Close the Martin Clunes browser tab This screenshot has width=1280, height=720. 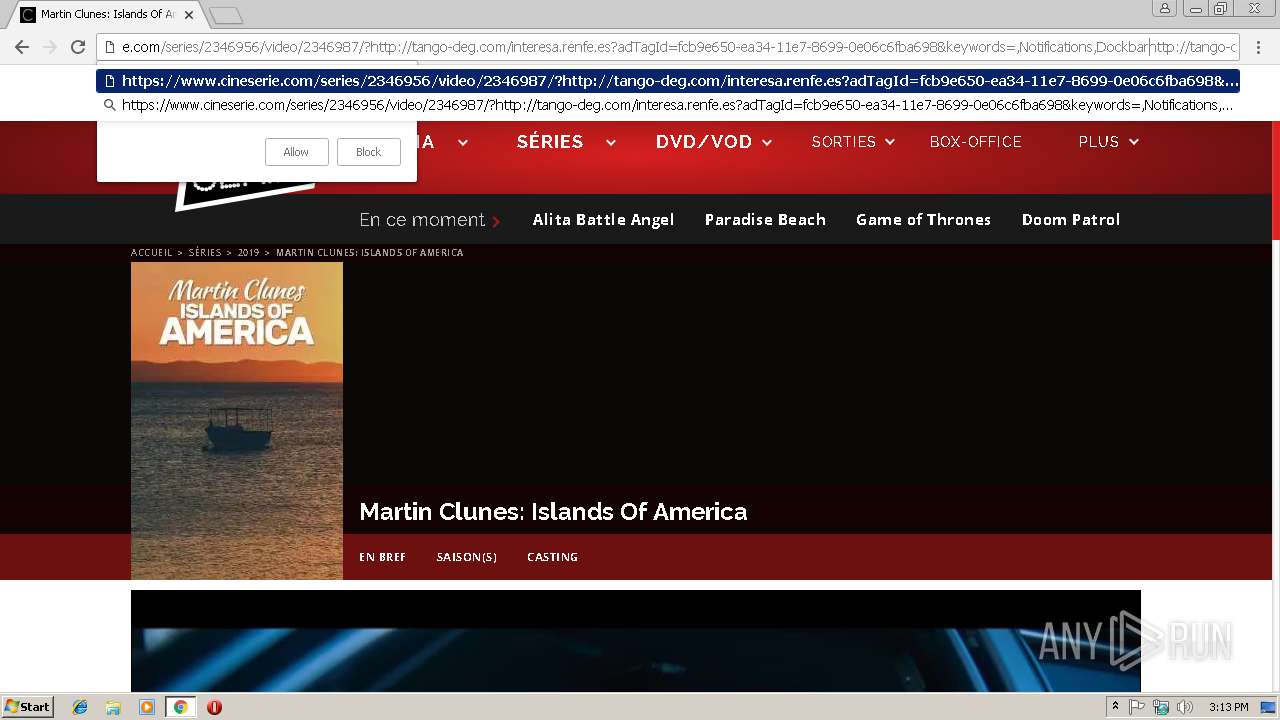189,15
